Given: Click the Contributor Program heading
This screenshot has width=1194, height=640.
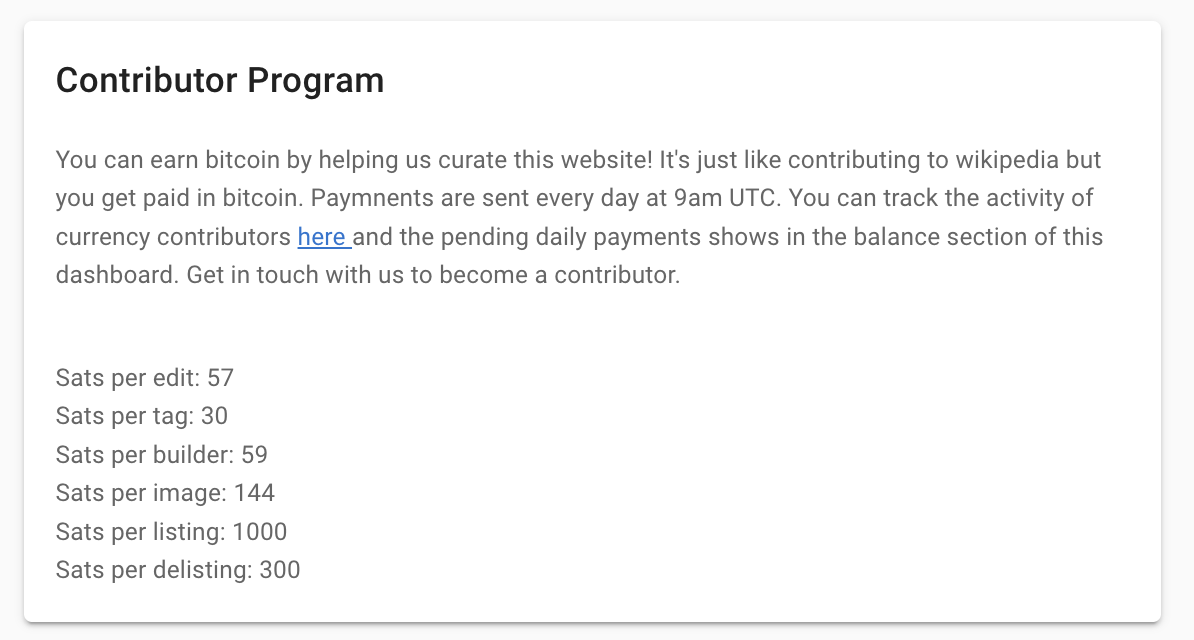Looking at the screenshot, I should pos(220,81).
